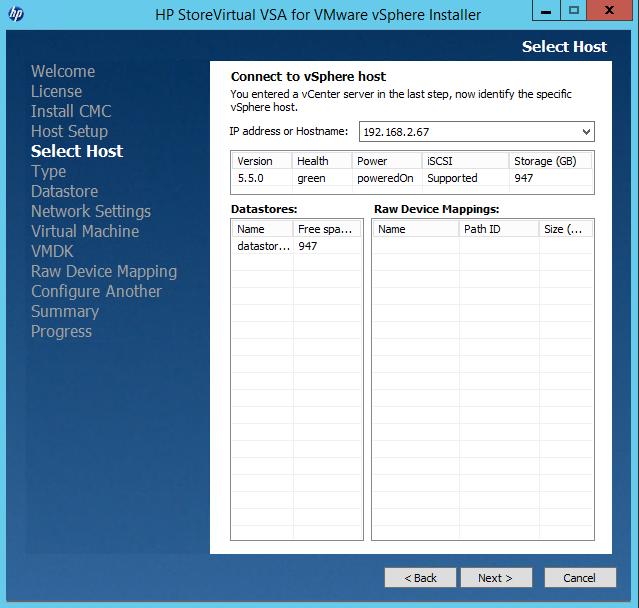Screen dimensions: 639x608
Task: Select Host Setup in the wizard steps
Action: point(69,131)
